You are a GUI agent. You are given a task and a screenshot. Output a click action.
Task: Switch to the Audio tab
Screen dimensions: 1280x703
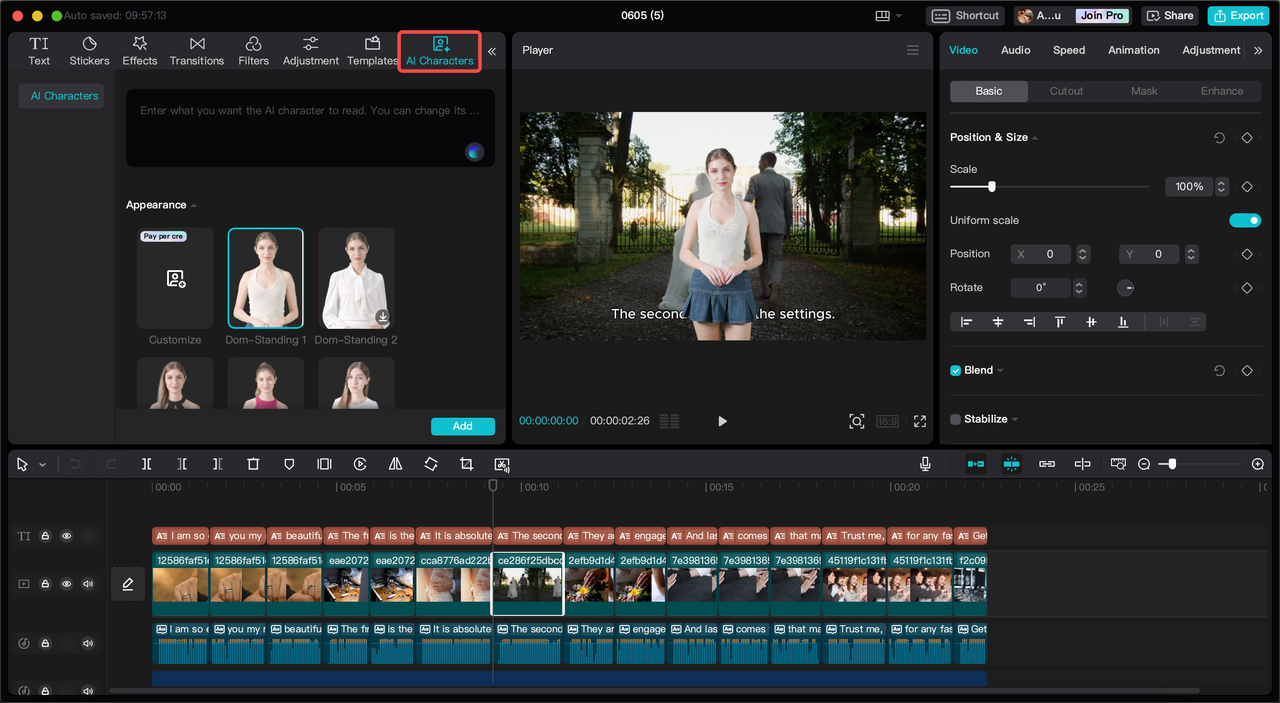pos(1015,50)
